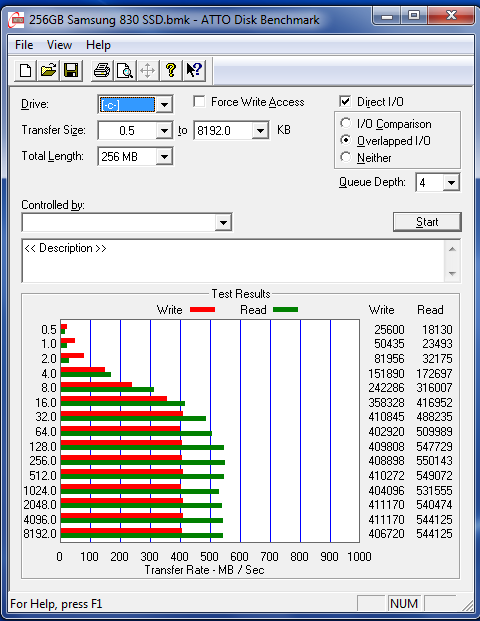This screenshot has height=621, width=480.
Task: Click the red Write legend swatch
Action: pos(202,310)
